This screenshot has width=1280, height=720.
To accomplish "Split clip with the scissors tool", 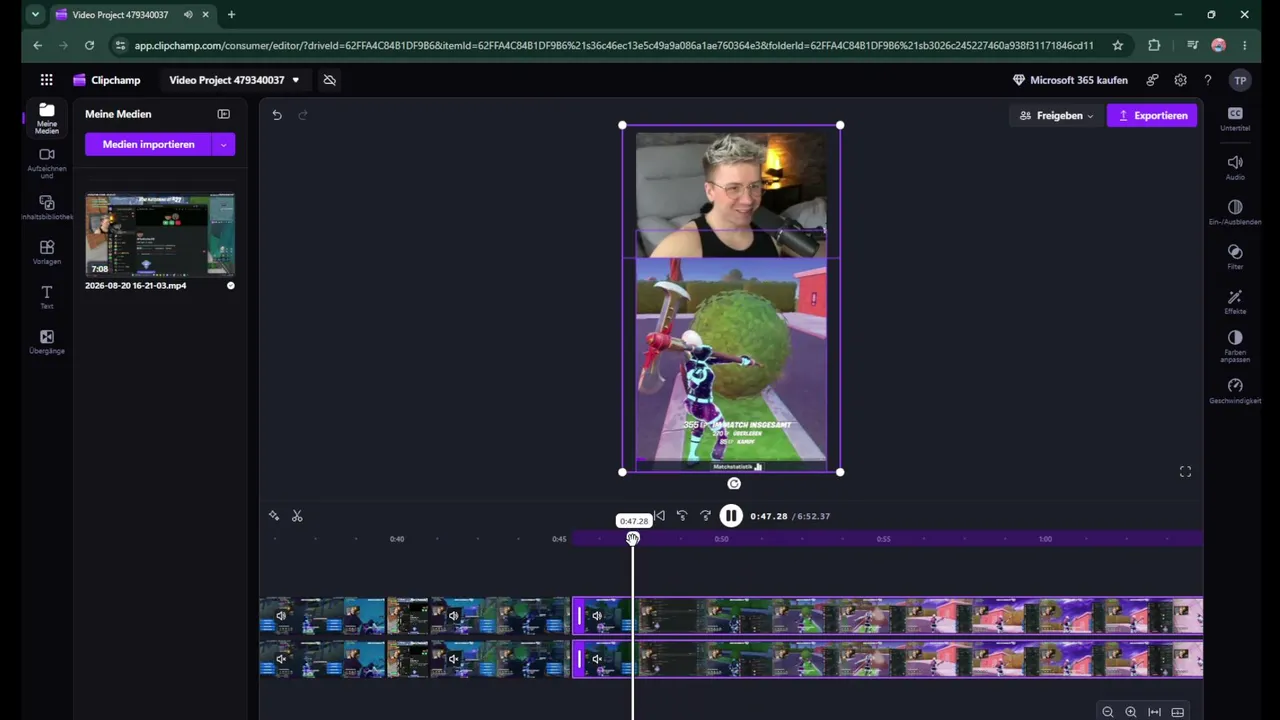I will coord(297,516).
